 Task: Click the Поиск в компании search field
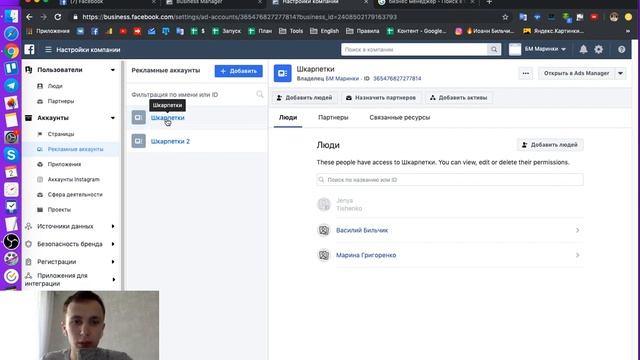[414, 49]
